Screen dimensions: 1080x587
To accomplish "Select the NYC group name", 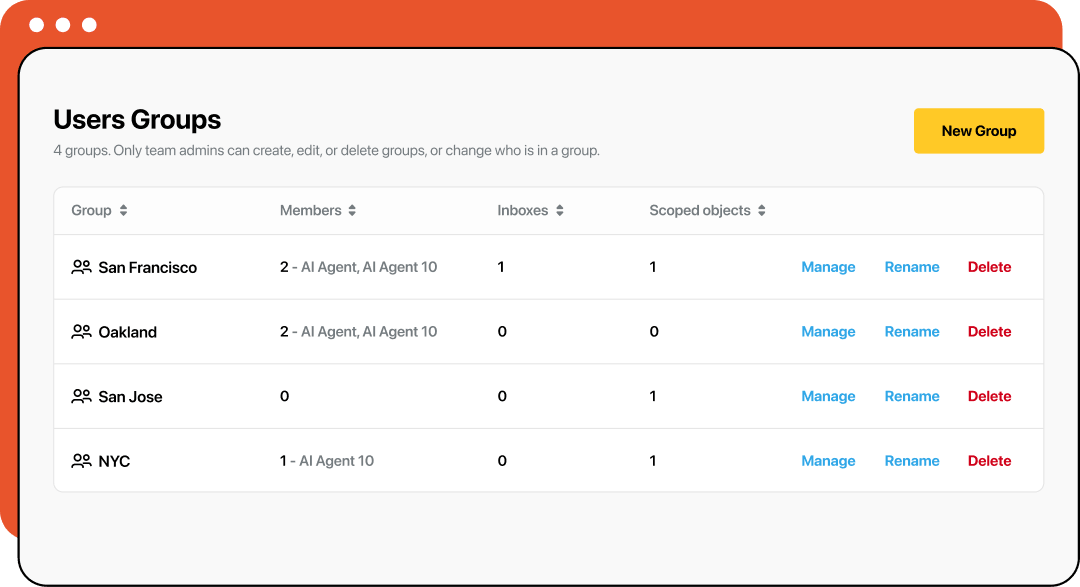I will coord(114,462).
